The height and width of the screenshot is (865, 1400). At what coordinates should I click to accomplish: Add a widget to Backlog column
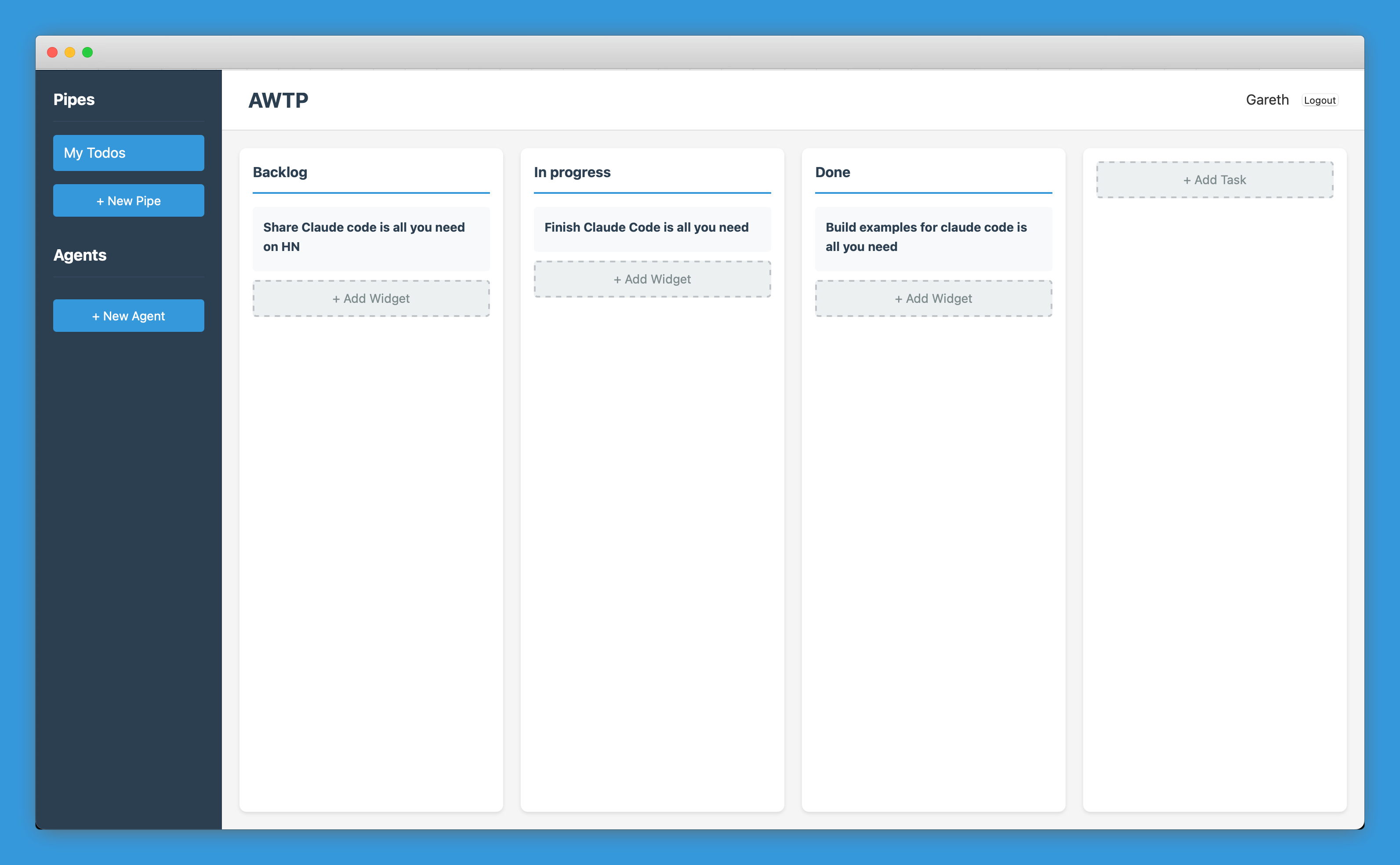(x=370, y=298)
